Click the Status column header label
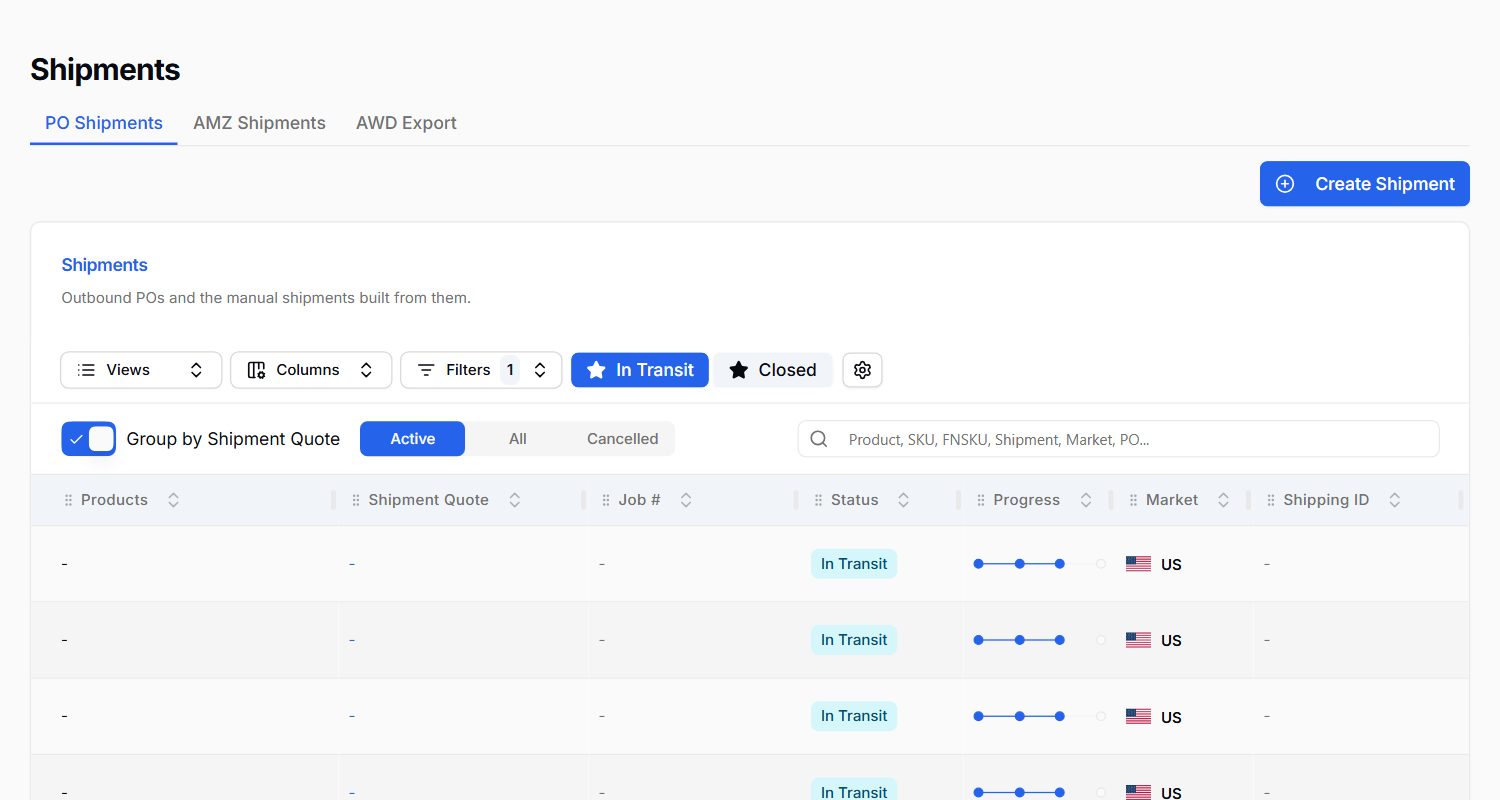The image size is (1500, 800). click(854, 500)
